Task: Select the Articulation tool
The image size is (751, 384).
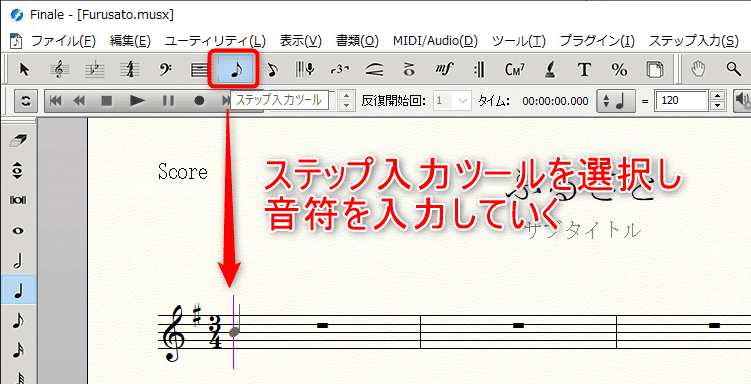Action: 409,70
